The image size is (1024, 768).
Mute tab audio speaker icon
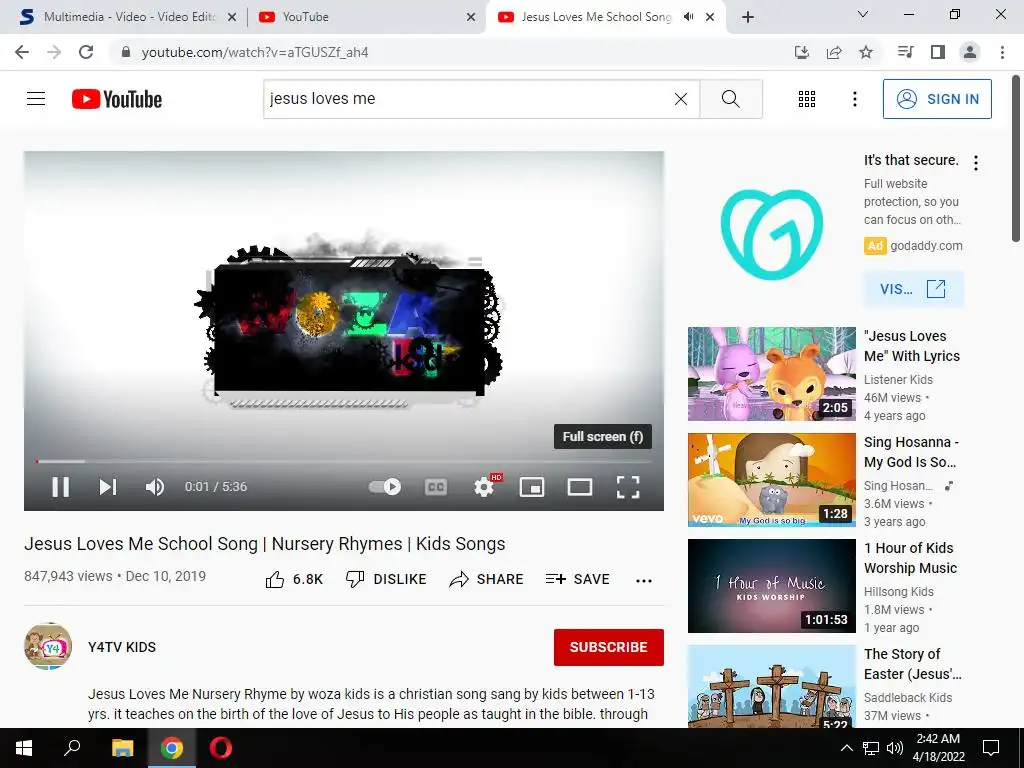click(688, 17)
